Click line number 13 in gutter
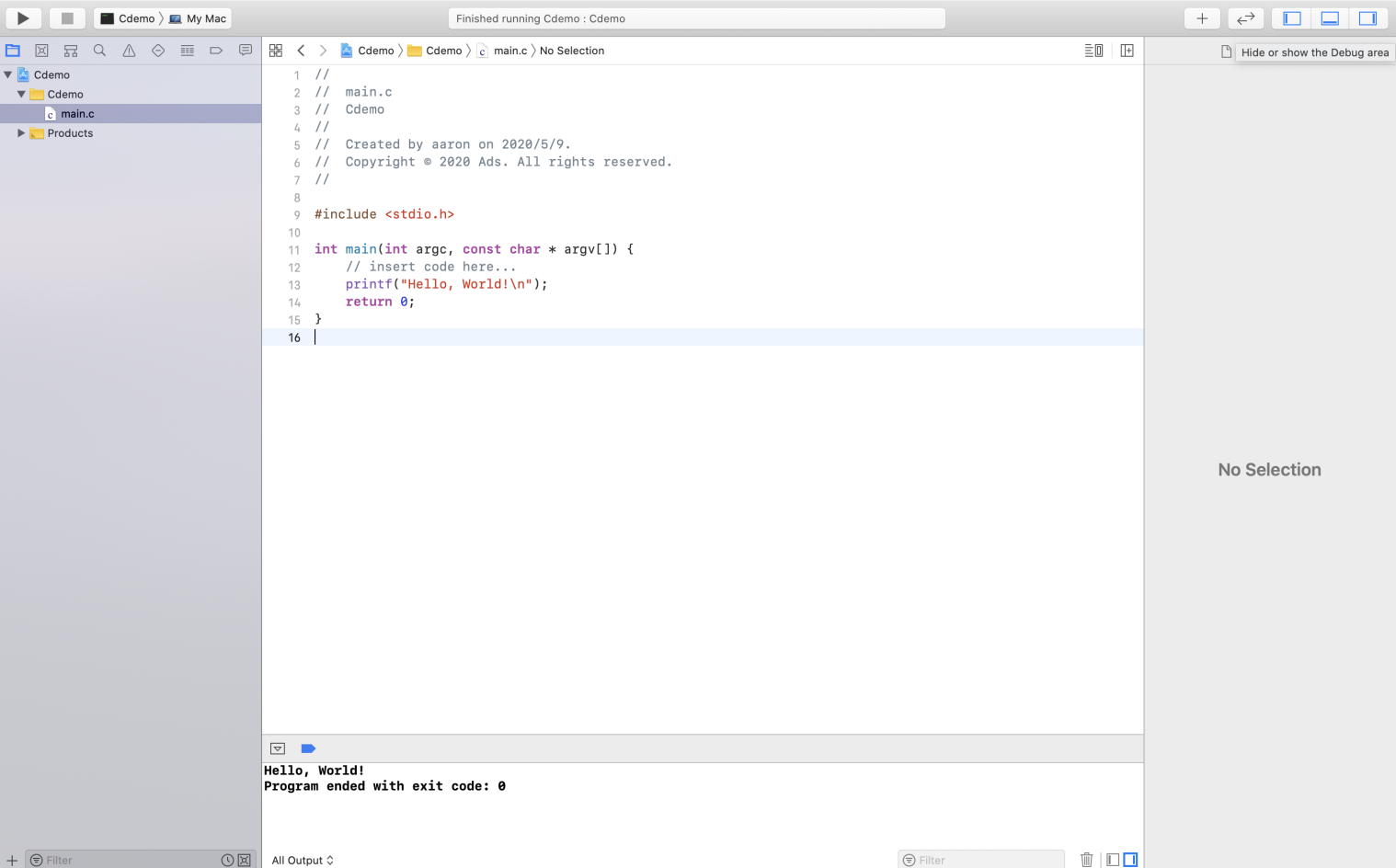Screen dimensions: 1396x868 [x=294, y=285]
